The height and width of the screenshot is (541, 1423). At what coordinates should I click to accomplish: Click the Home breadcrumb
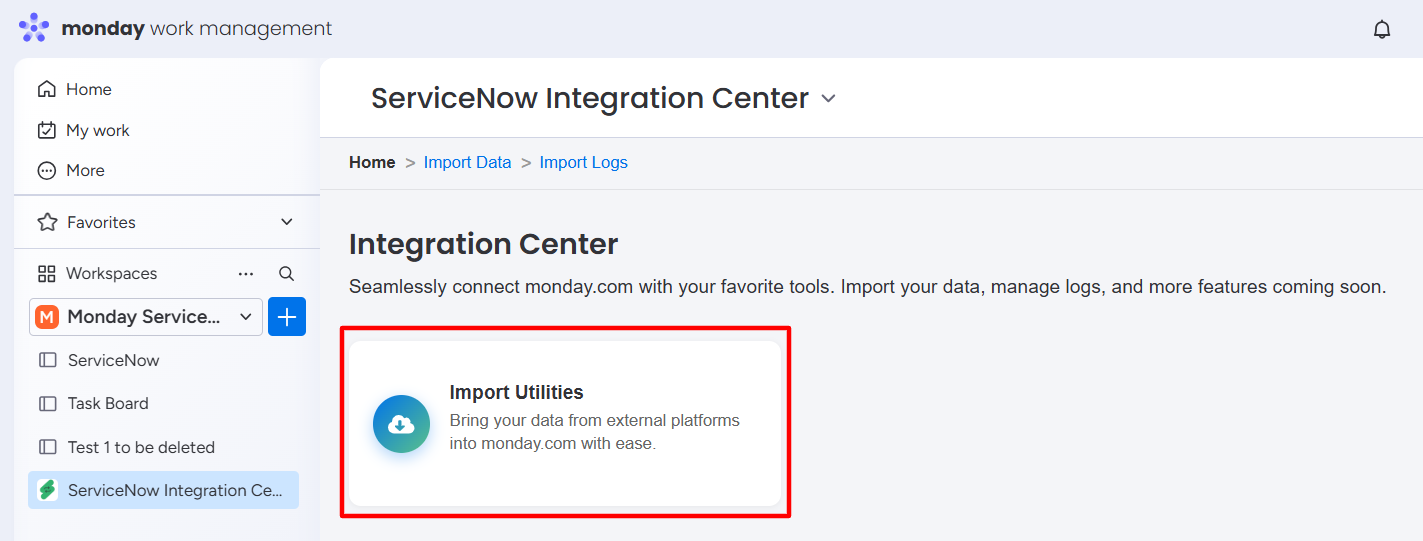(372, 162)
